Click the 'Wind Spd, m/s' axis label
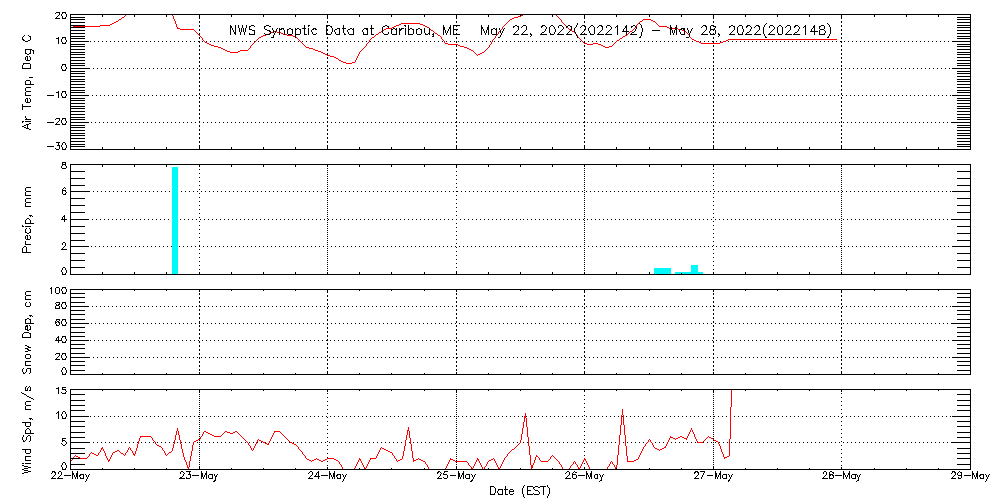Image resolution: width=1000 pixels, height=500 pixels. [x=28, y=428]
